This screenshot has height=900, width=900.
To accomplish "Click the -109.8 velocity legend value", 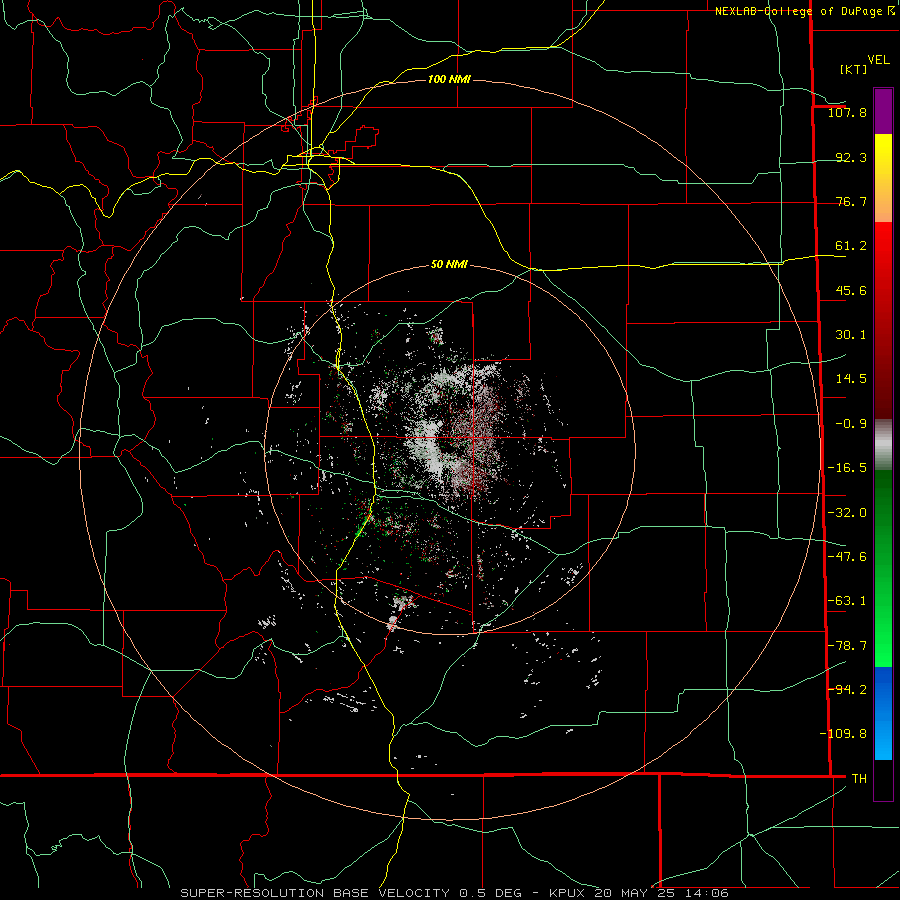I will coord(843,734).
